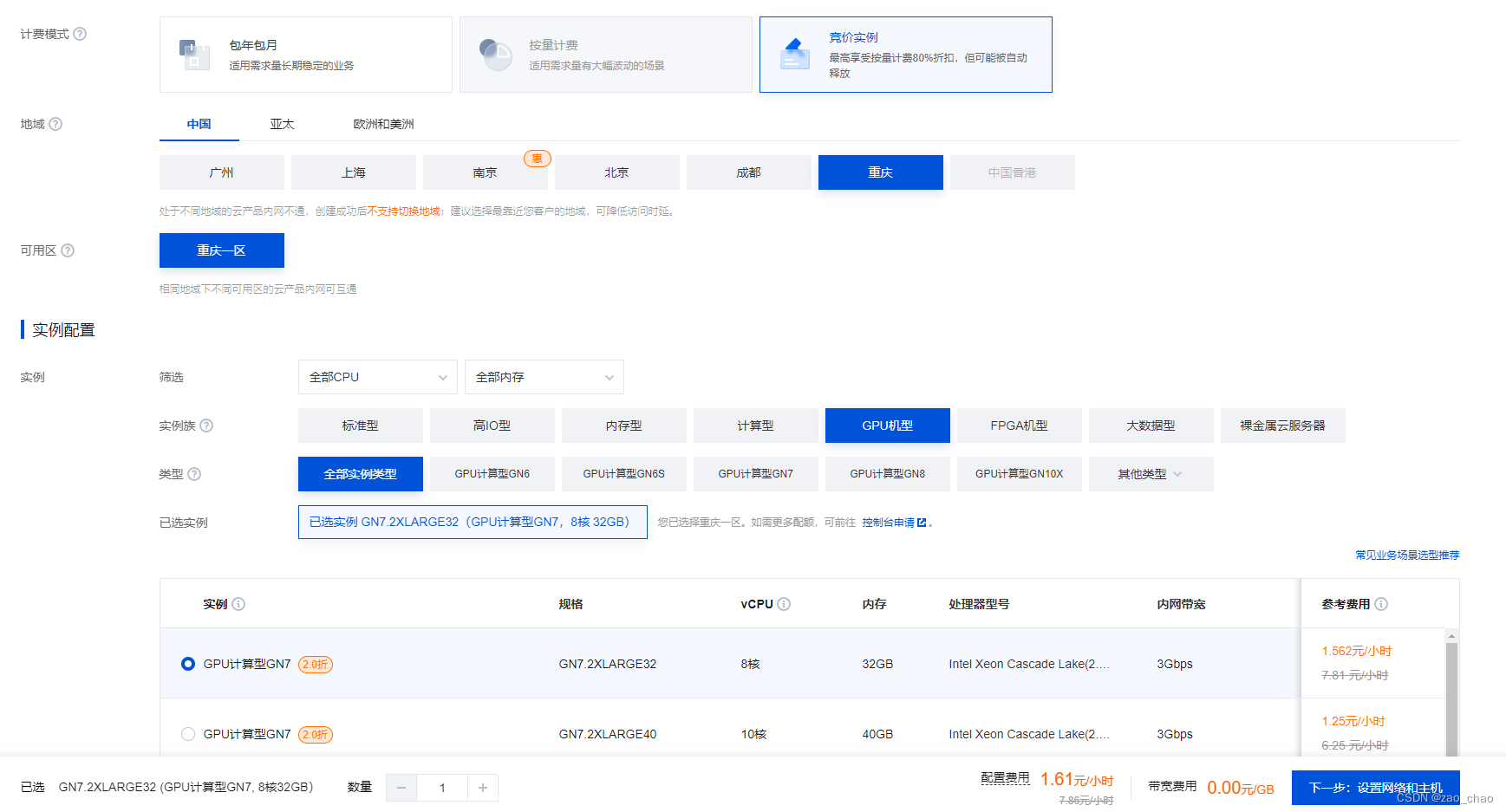1506x812 pixels.
Task: Click 1.25元/小时 price text
Action: [x=1353, y=721]
